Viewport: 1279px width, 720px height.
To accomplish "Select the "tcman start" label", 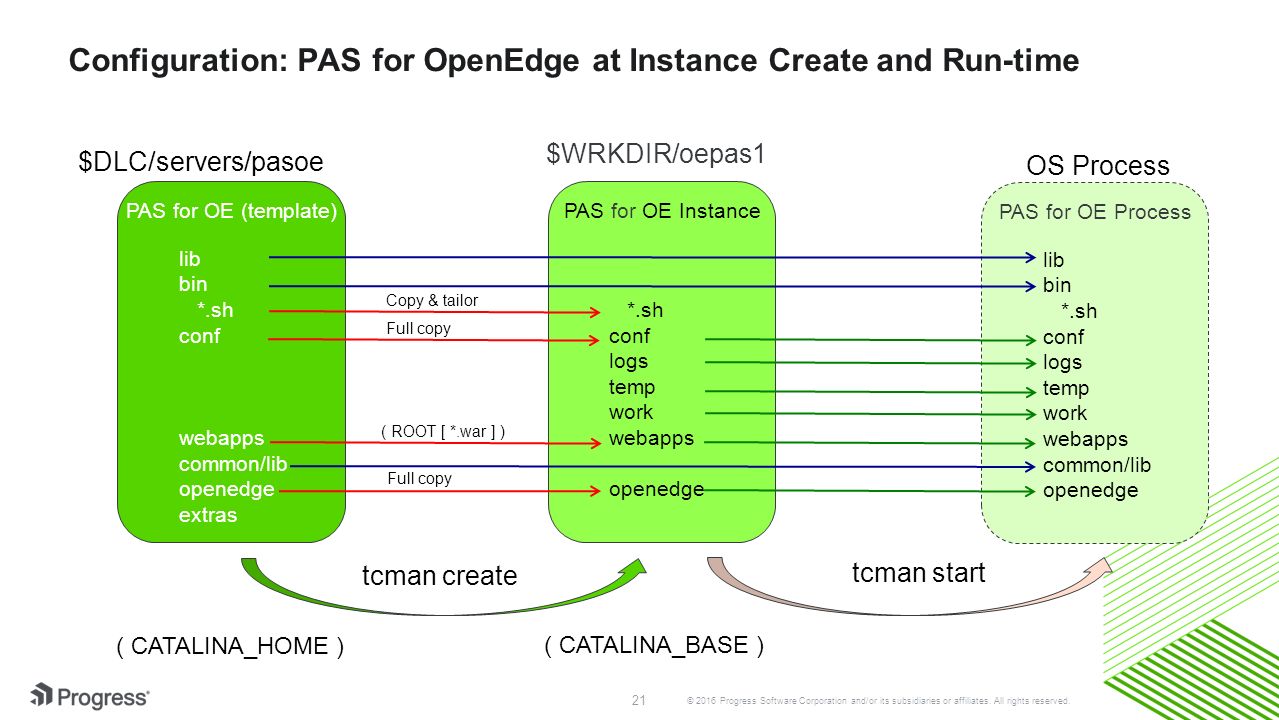I will [x=919, y=573].
